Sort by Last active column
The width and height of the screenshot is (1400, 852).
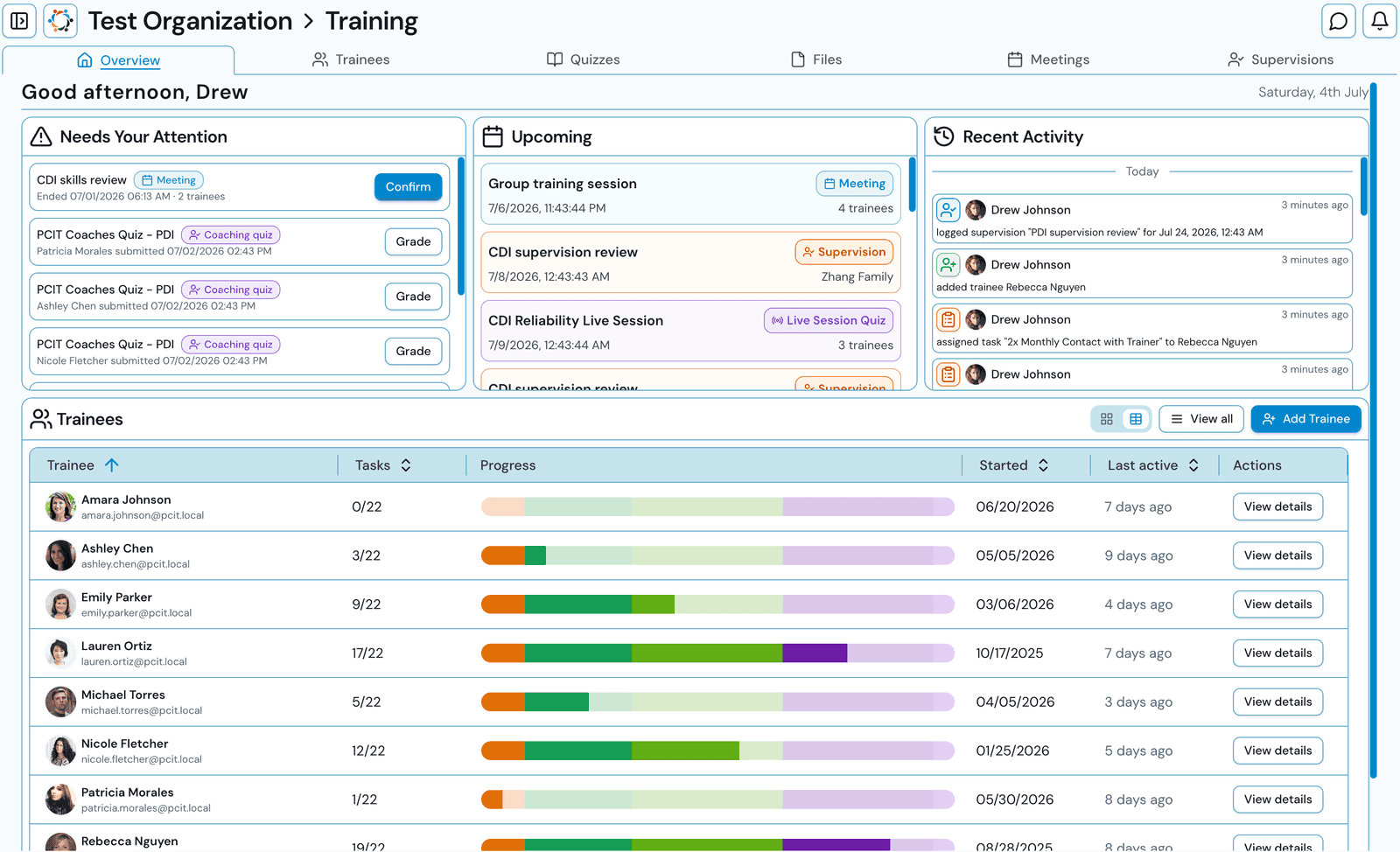point(1153,465)
